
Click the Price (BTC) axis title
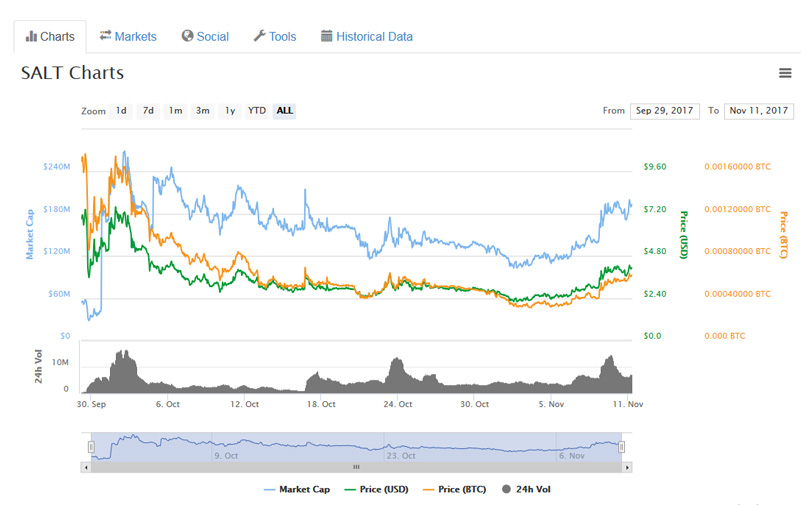(783, 234)
